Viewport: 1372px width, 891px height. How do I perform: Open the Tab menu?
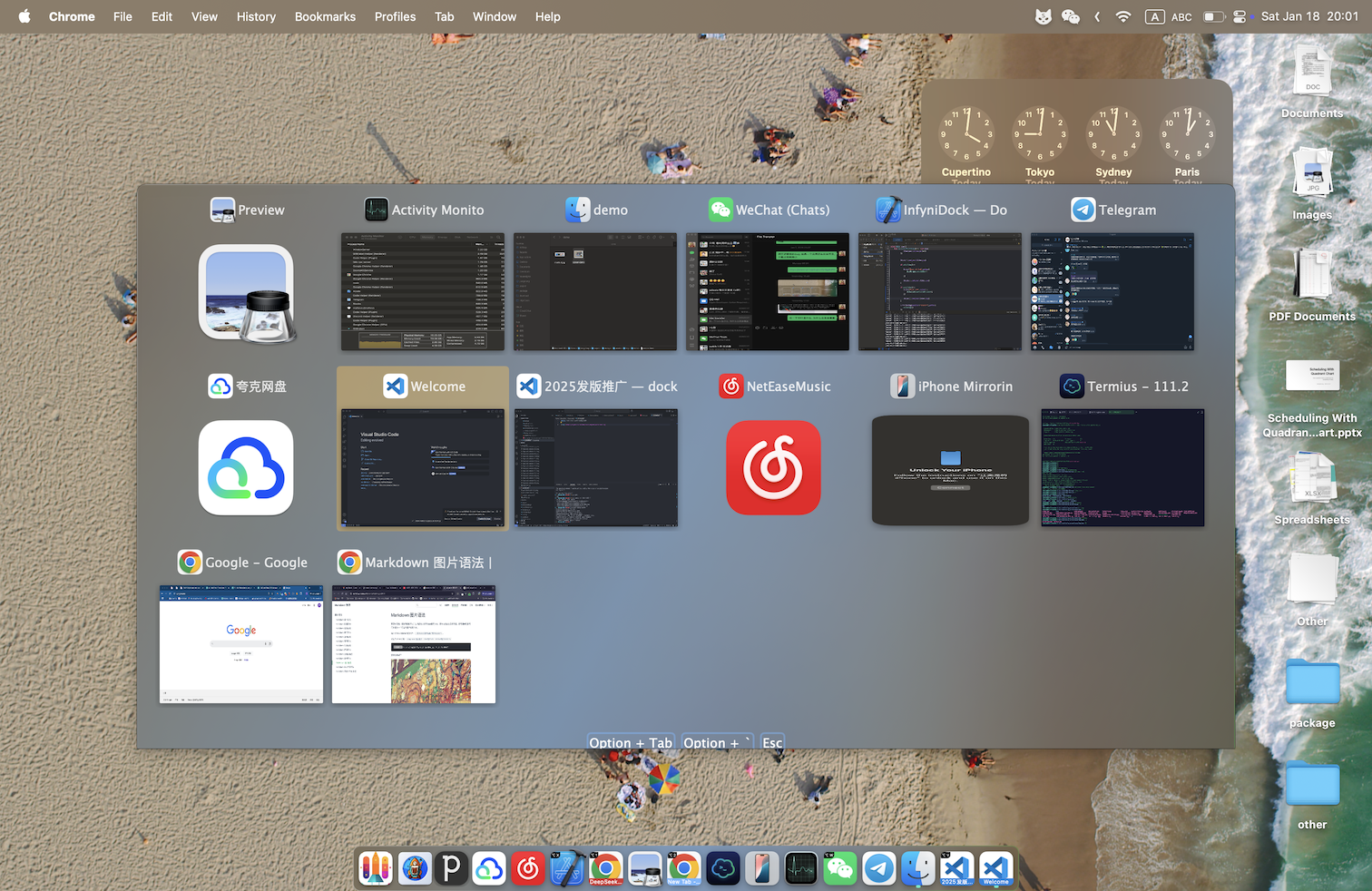click(x=444, y=16)
